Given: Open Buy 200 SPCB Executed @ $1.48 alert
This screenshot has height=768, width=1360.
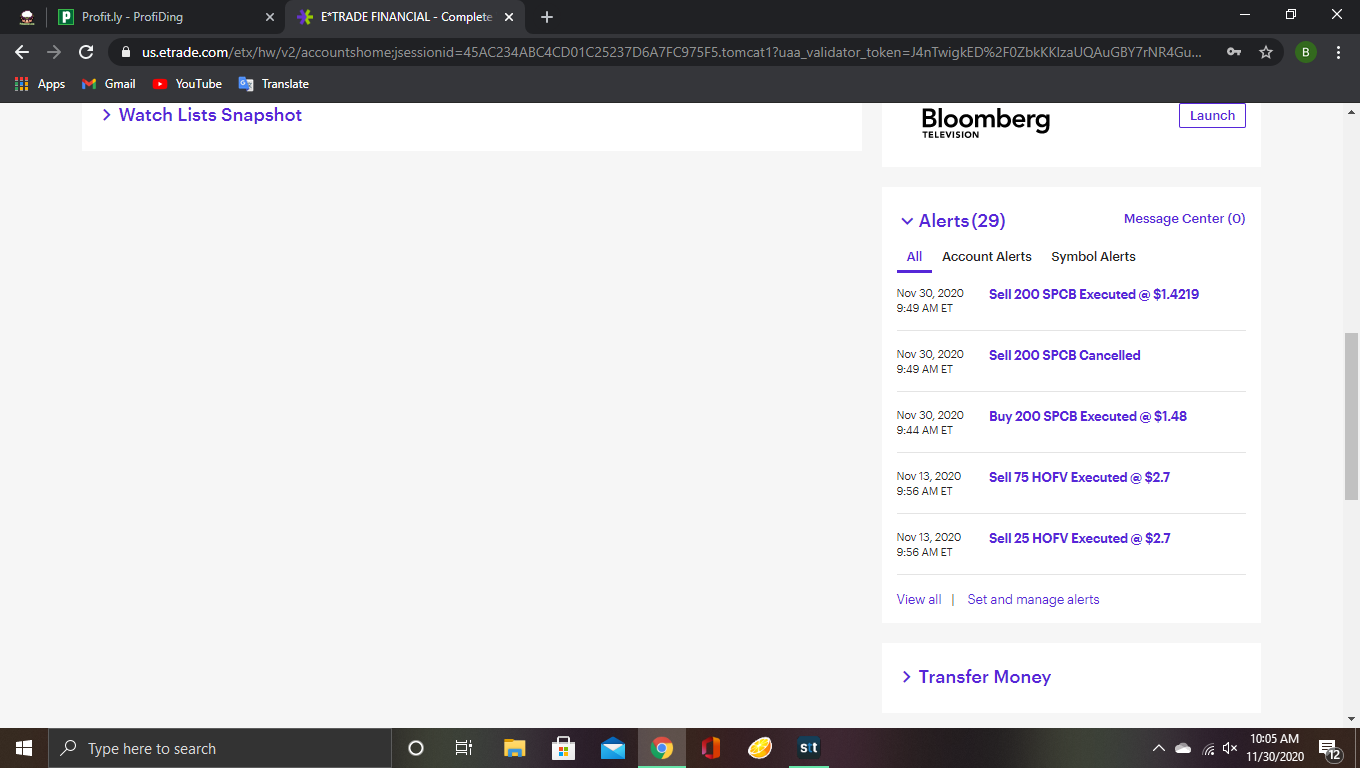Looking at the screenshot, I should (x=1088, y=416).
